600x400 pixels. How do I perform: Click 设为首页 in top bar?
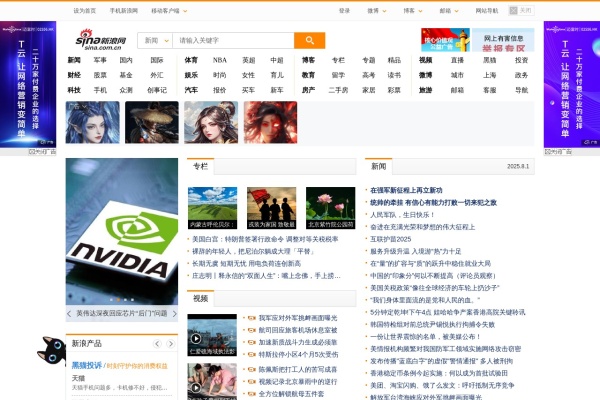tap(85, 11)
